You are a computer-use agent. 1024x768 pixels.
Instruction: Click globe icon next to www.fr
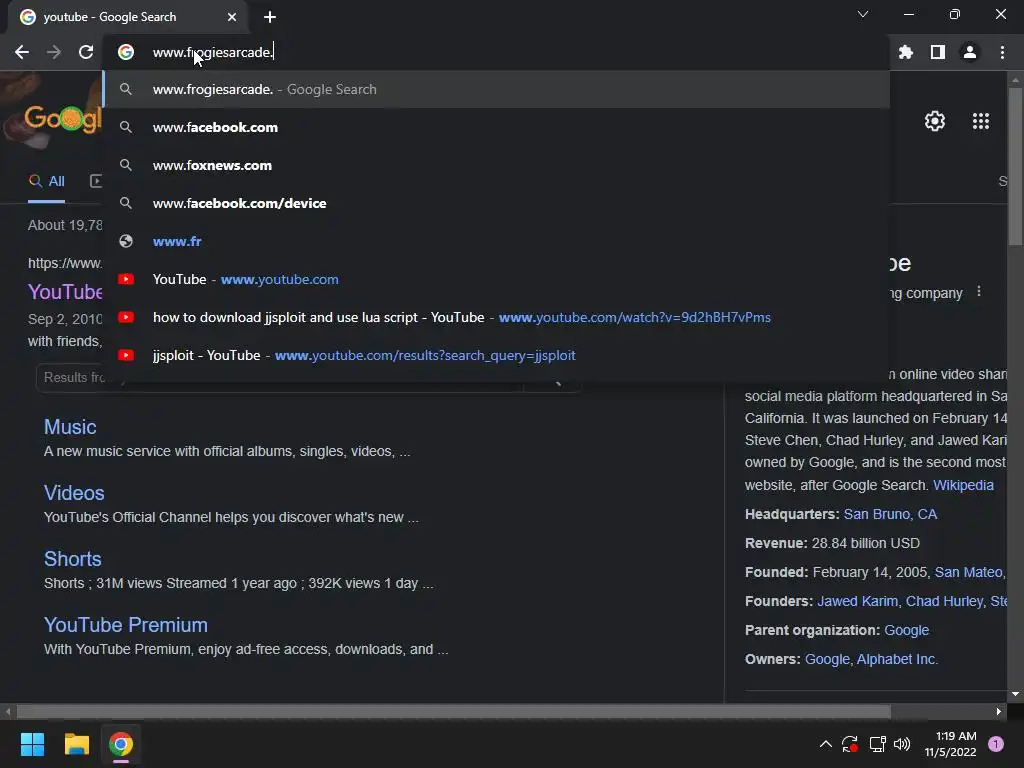click(126, 241)
